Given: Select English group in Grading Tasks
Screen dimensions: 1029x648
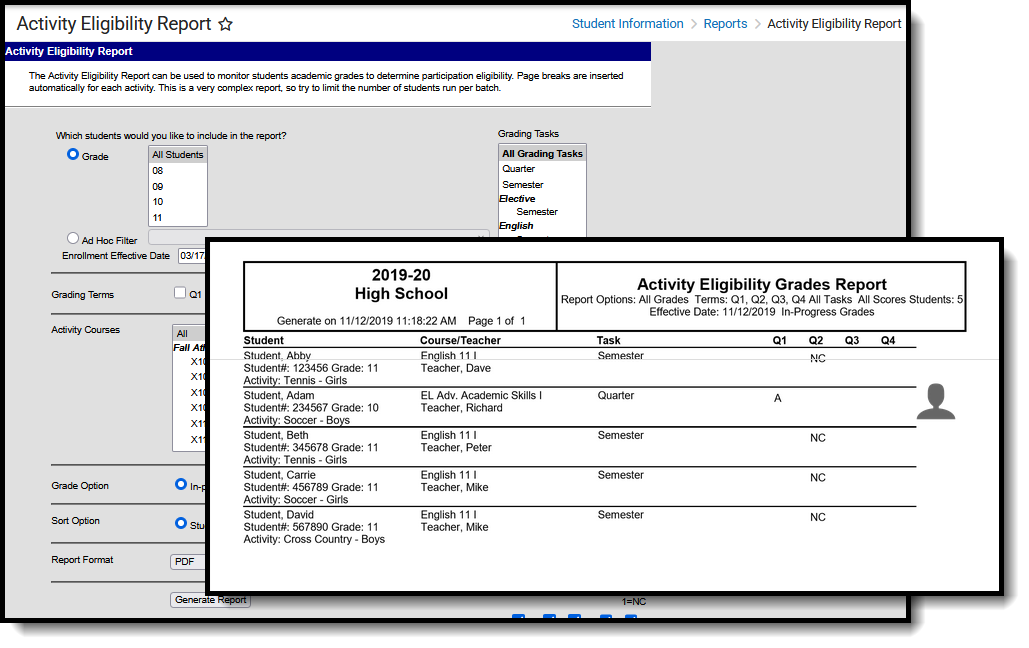Looking at the screenshot, I should coord(516,226).
